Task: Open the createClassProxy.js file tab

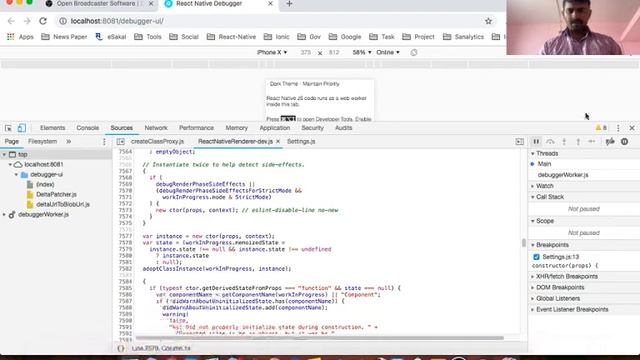Action: click(157, 142)
